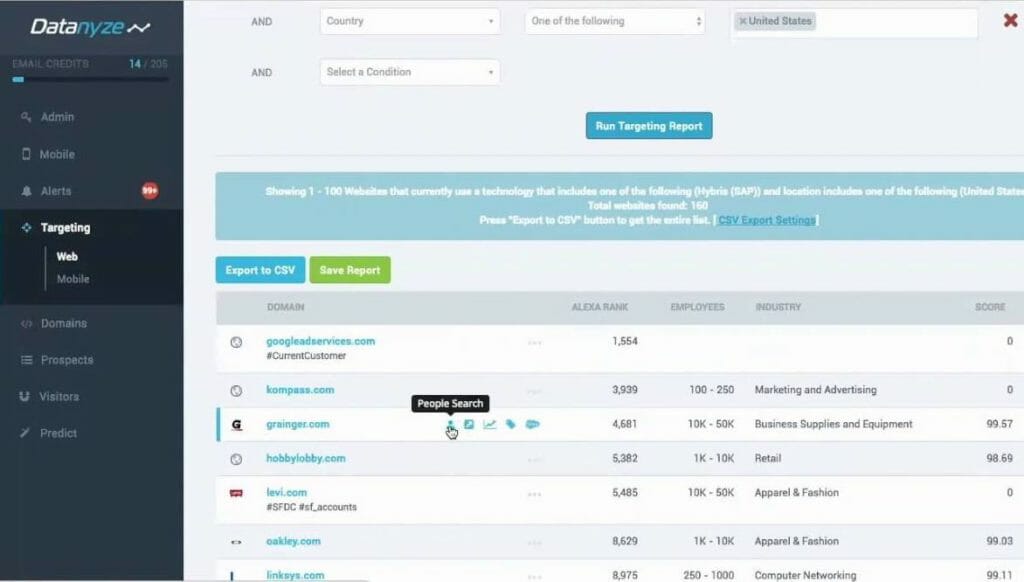
Task: Open the hobbylobby.com domain link
Action: tap(306, 458)
